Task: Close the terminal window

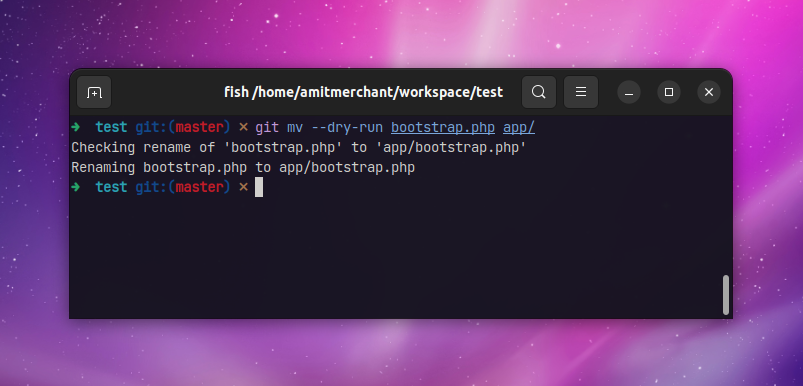Action: pyautogui.click(x=709, y=92)
